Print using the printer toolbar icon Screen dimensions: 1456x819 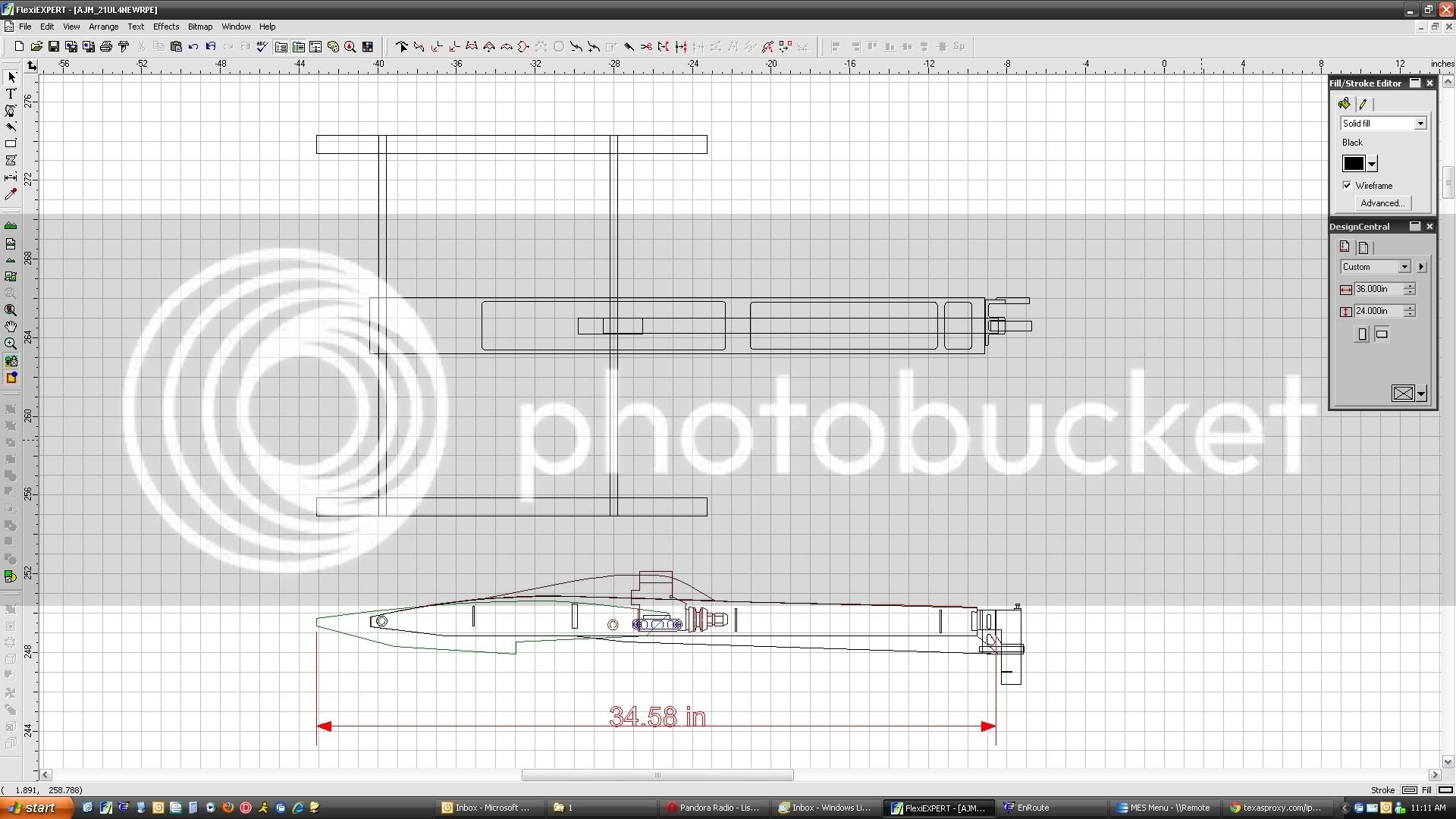pos(106,46)
